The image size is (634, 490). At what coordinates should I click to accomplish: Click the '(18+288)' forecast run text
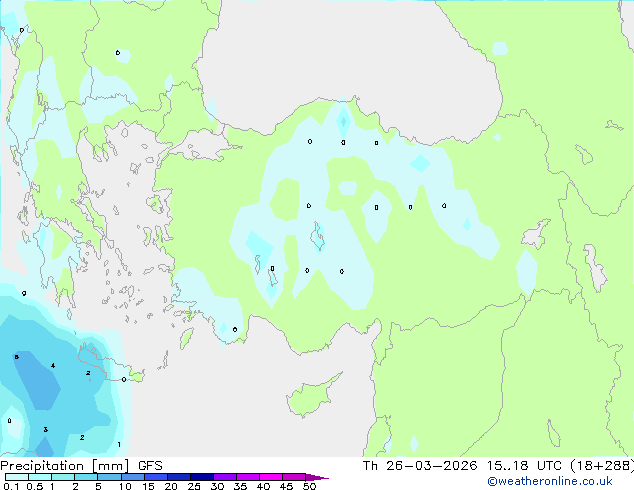[x=602, y=466]
